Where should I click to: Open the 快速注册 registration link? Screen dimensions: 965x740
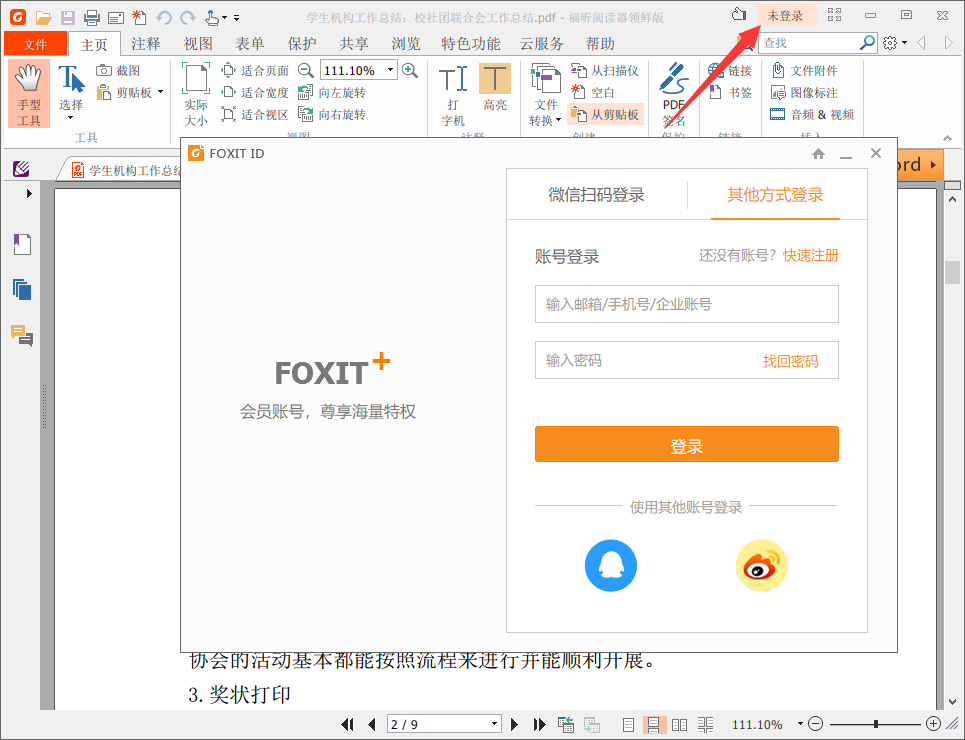pos(811,255)
